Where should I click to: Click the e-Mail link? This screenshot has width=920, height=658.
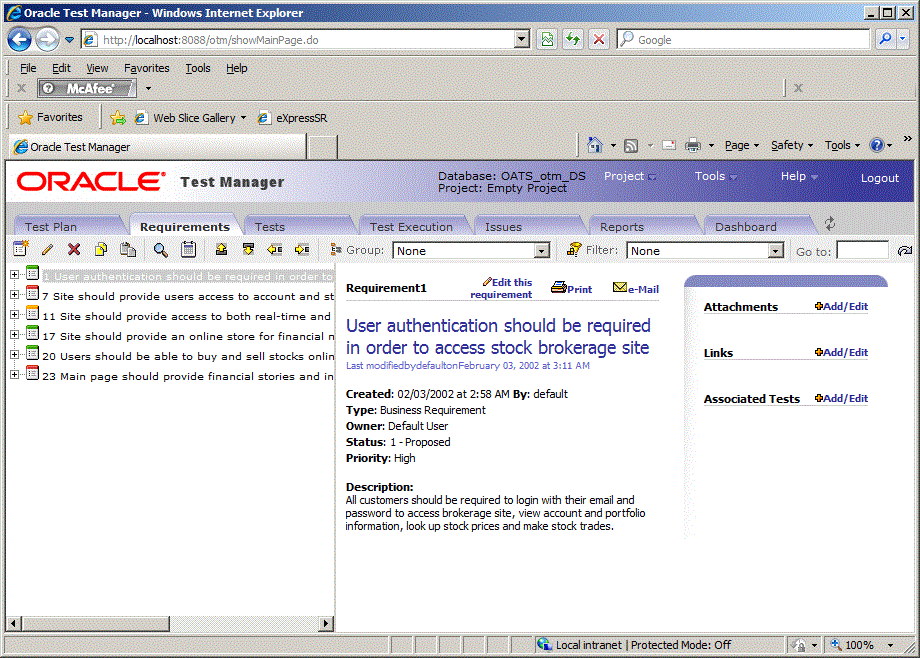tap(635, 288)
